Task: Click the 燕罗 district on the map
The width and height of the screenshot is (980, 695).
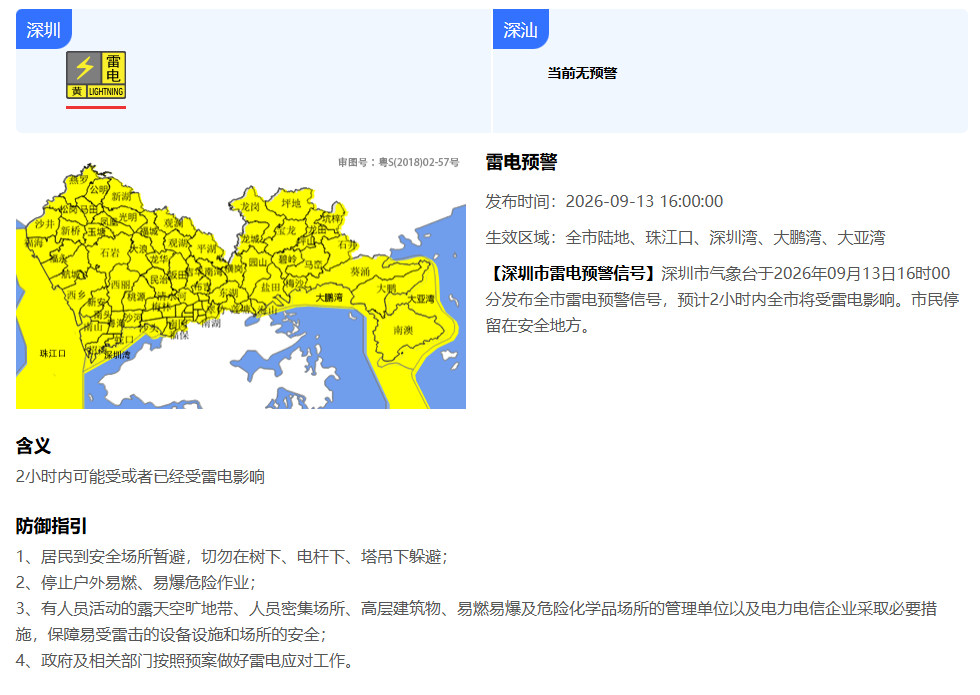Action: tap(79, 179)
